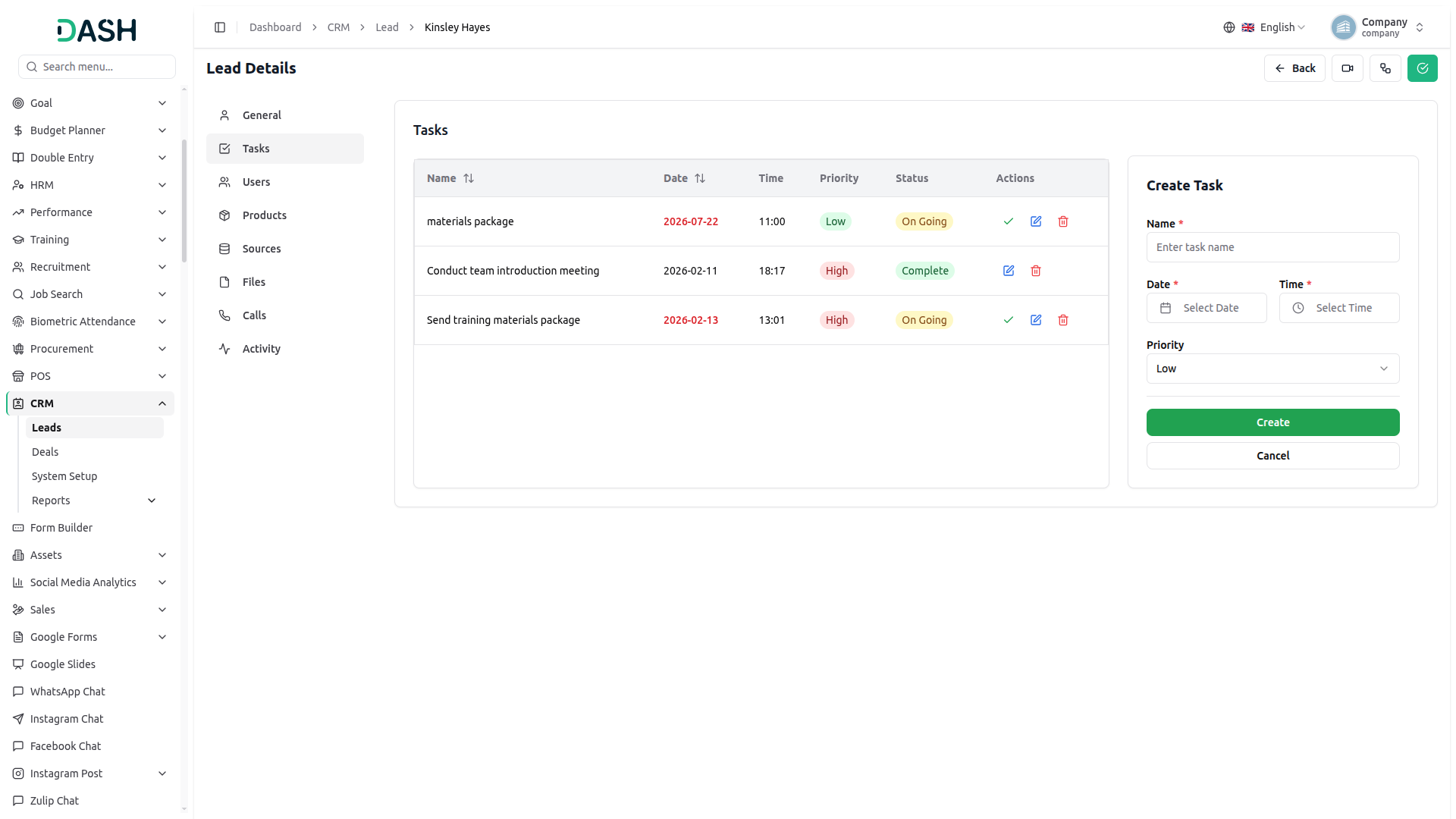Expand the Budget Planner menu
Screen dimensions: 1456x819
click(91, 130)
